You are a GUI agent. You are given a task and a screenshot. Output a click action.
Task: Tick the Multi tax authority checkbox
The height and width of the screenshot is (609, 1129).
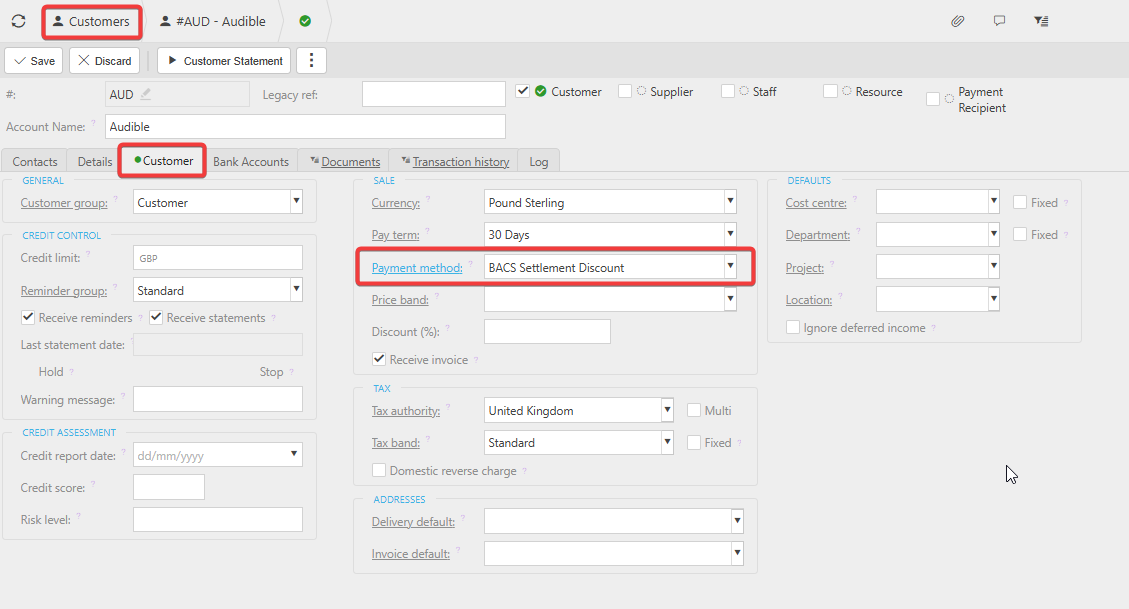(694, 410)
